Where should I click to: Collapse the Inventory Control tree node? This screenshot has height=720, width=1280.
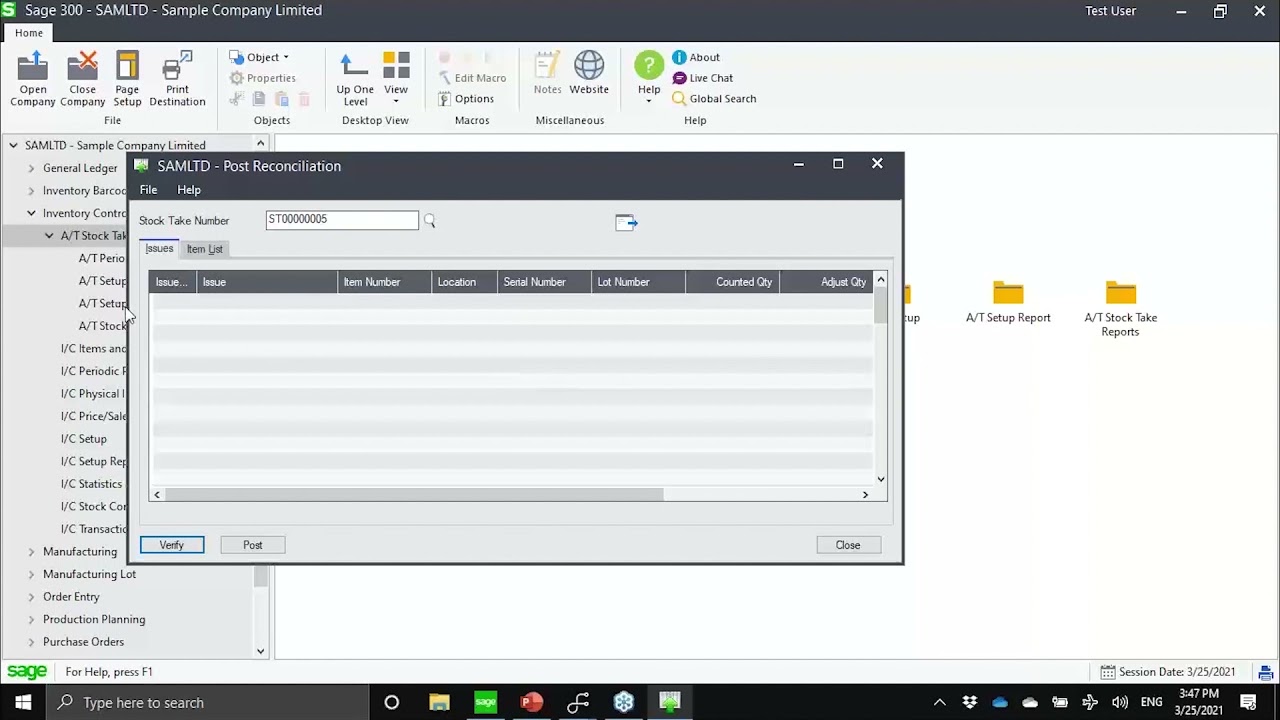coord(31,213)
